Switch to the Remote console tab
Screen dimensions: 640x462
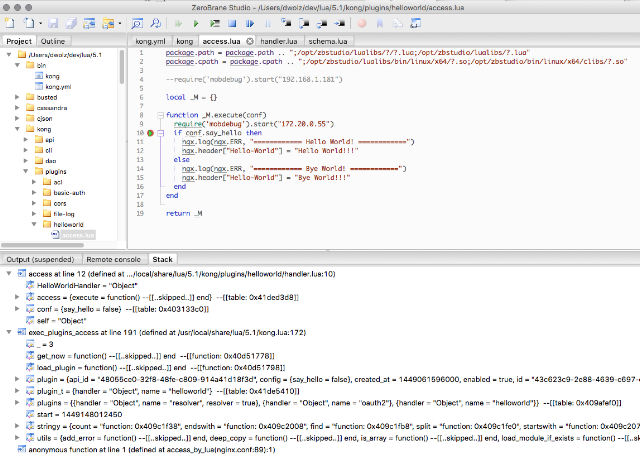click(113, 260)
